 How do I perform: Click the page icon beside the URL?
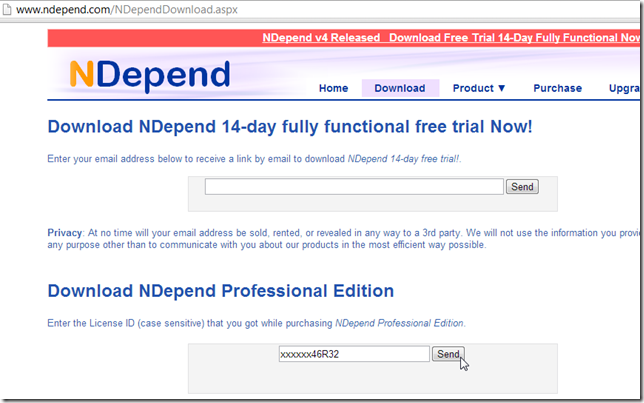pyautogui.click(x=6, y=9)
